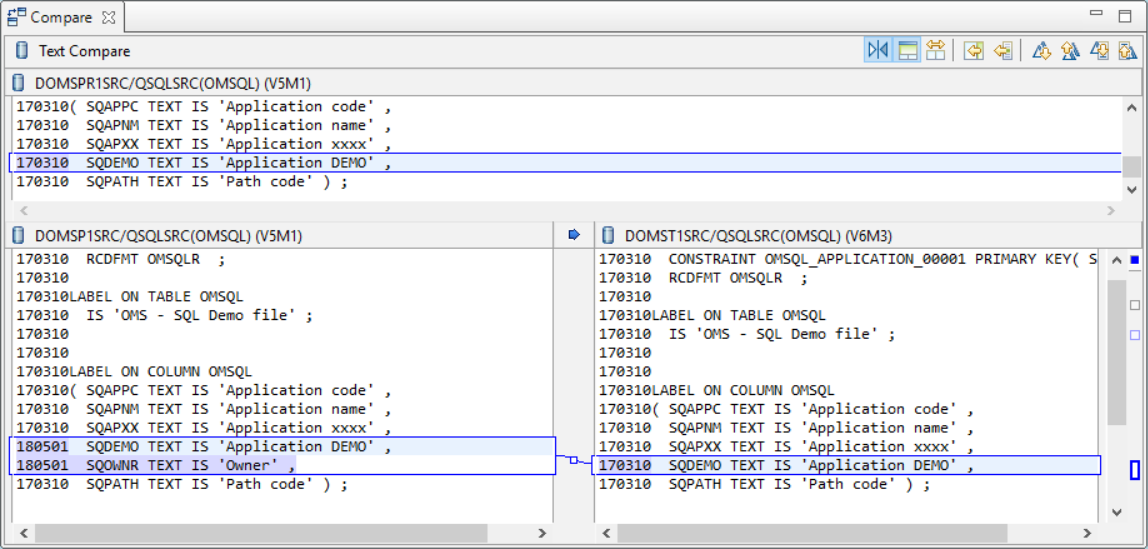Minimize the Compare view panel
This screenshot has height=549, width=1148.
coord(1097,14)
